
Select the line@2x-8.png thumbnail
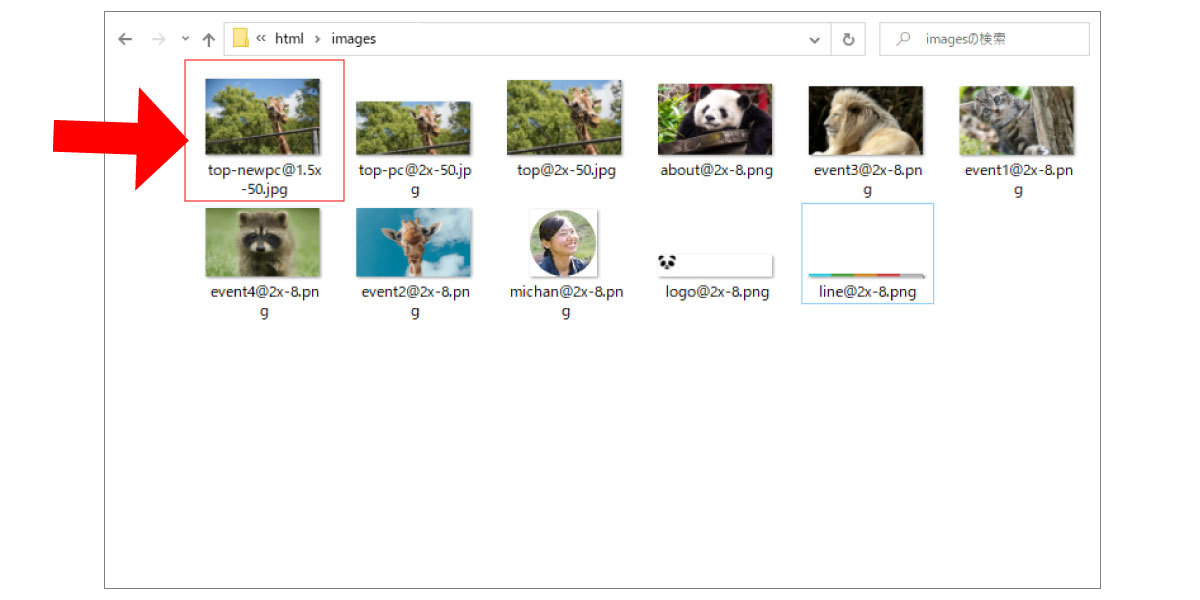tap(866, 275)
